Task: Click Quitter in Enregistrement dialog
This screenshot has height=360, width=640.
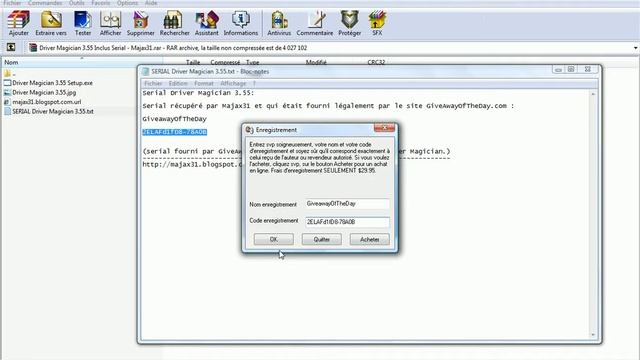Action: (322, 239)
